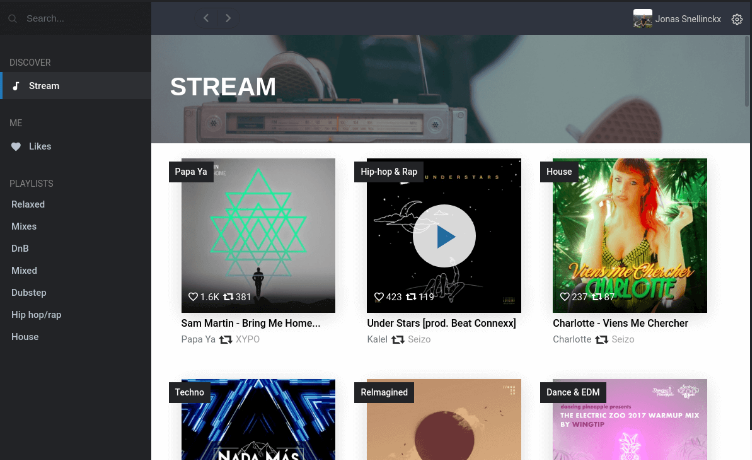Open Papa Ya artist link under track
The height and width of the screenshot is (460, 752).
tap(198, 339)
